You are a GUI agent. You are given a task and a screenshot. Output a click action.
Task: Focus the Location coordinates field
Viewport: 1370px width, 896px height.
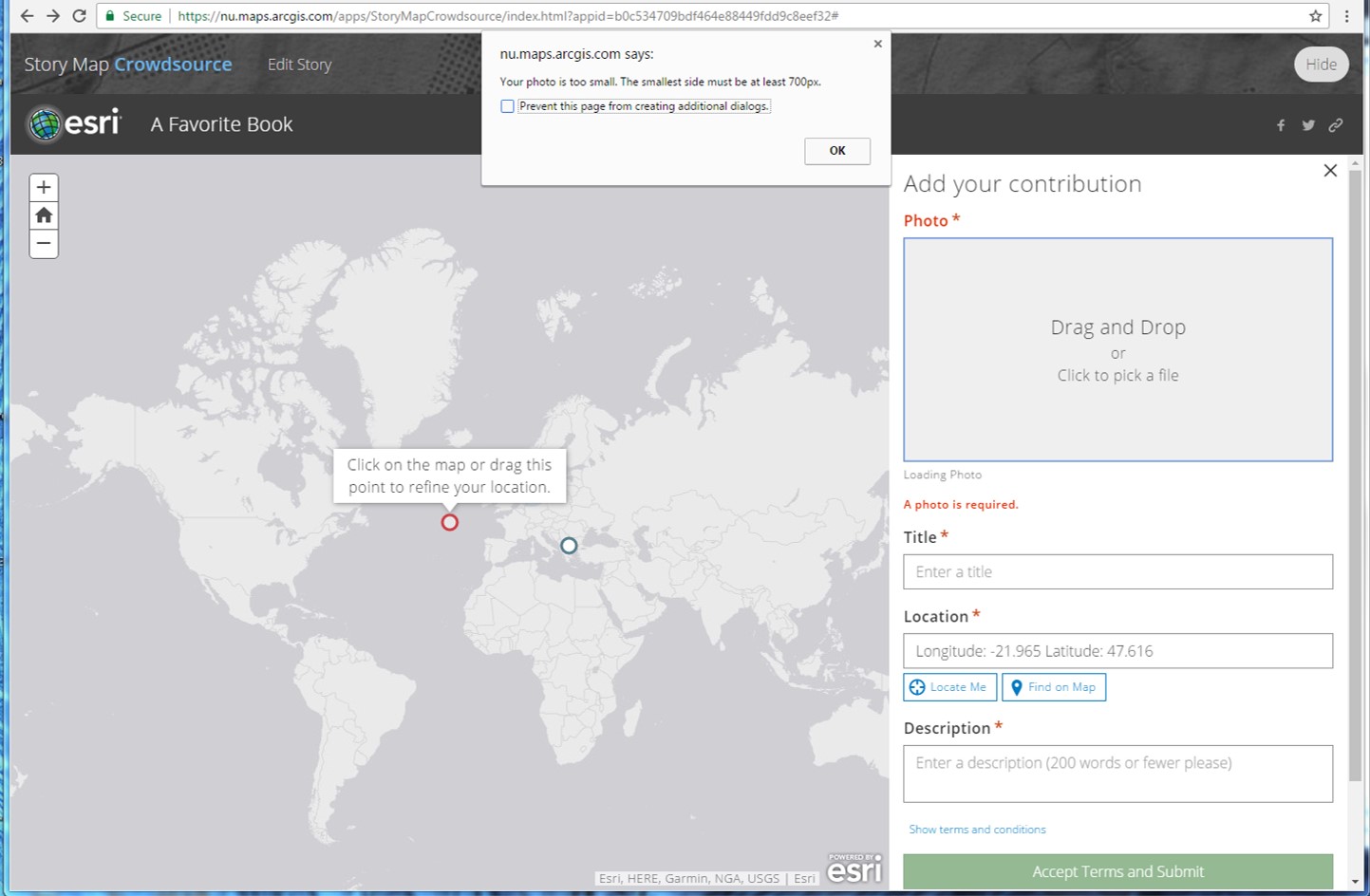pyautogui.click(x=1117, y=651)
